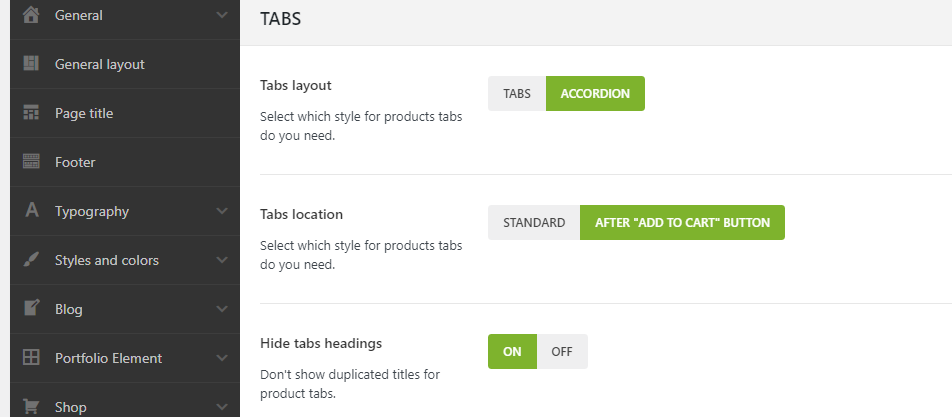Open the Footer settings menu item

pos(75,162)
